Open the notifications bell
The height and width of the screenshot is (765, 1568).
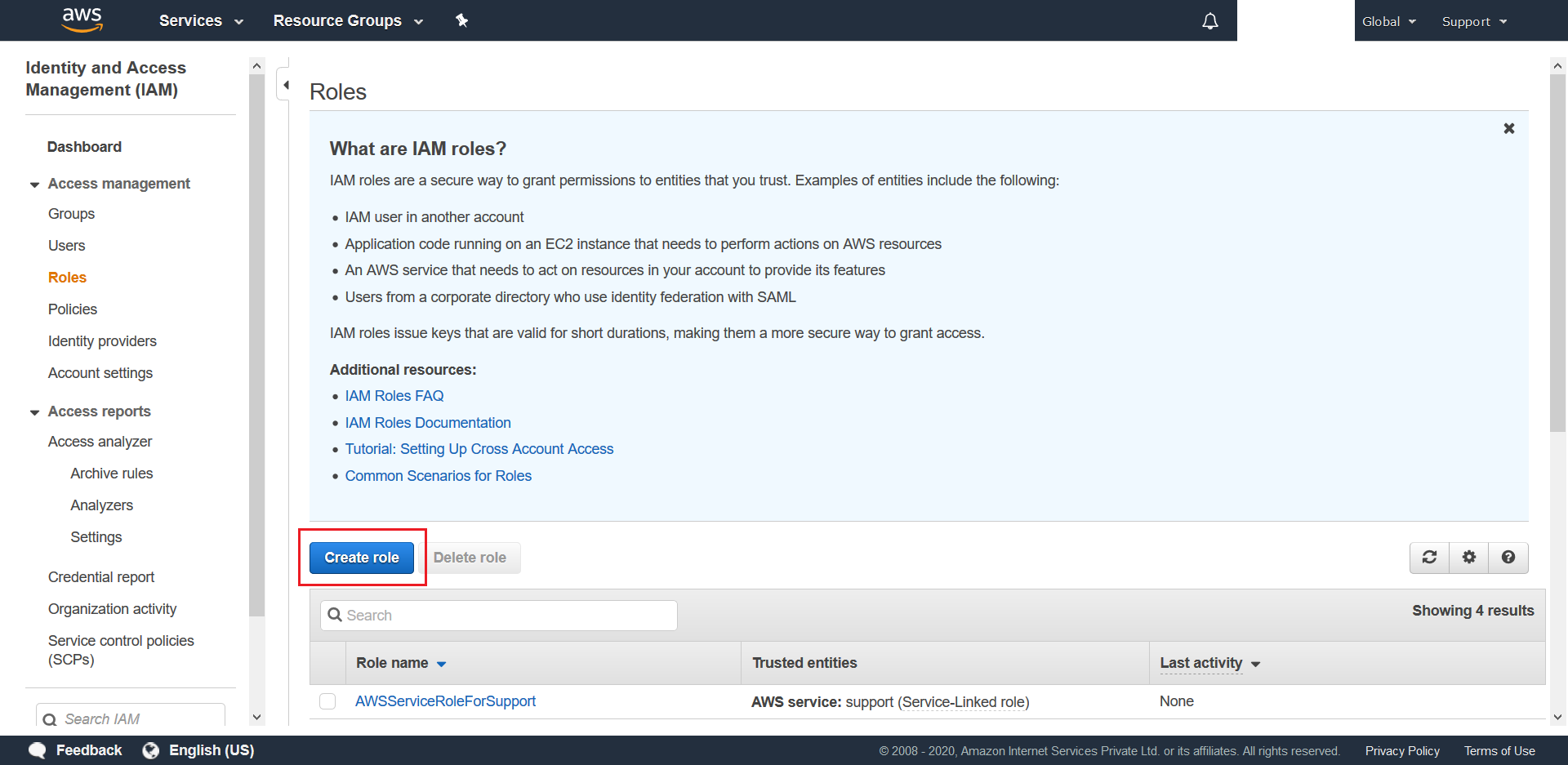pyautogui.click(x=1210, y=21)
